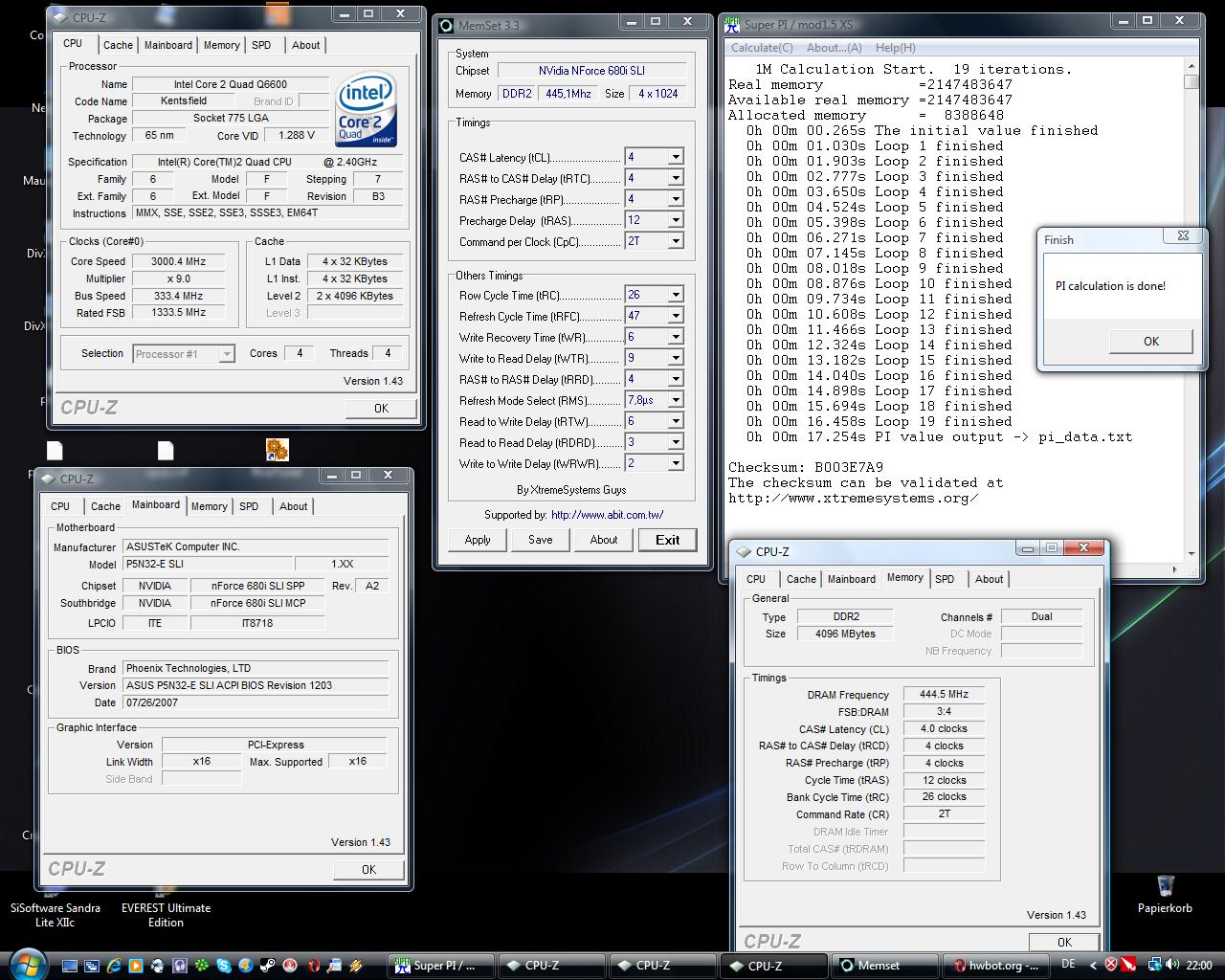This screenshot has height=980, width=1225.
Task: Launch Internet Explorer from quick launch
Action: (114, 966)
